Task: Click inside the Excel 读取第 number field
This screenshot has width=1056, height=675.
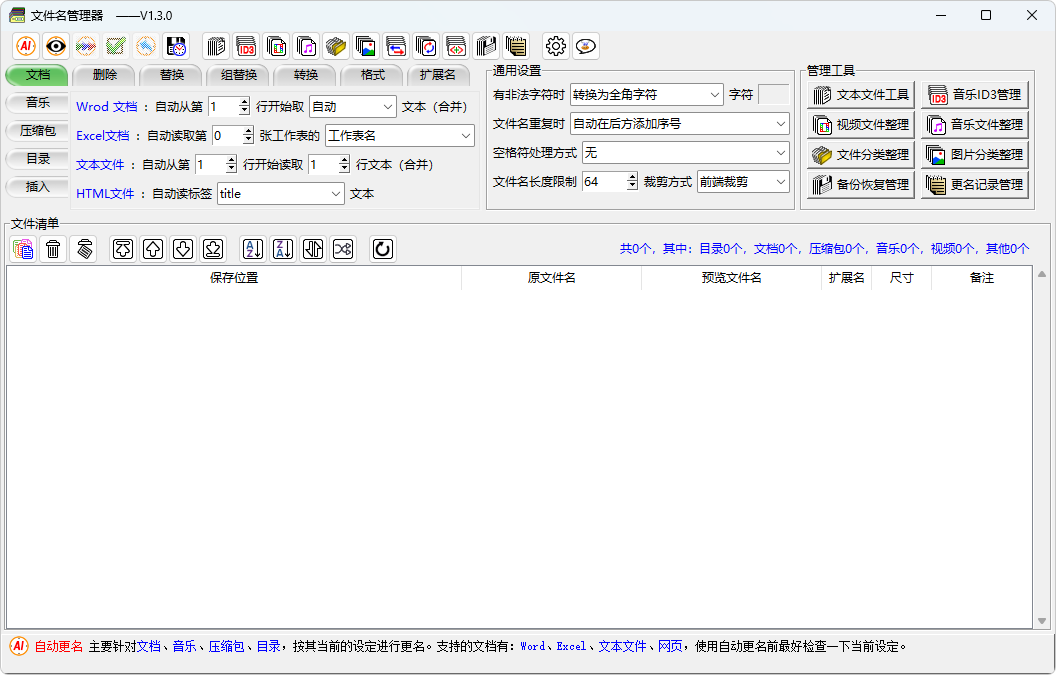Action: click(225, 135)
